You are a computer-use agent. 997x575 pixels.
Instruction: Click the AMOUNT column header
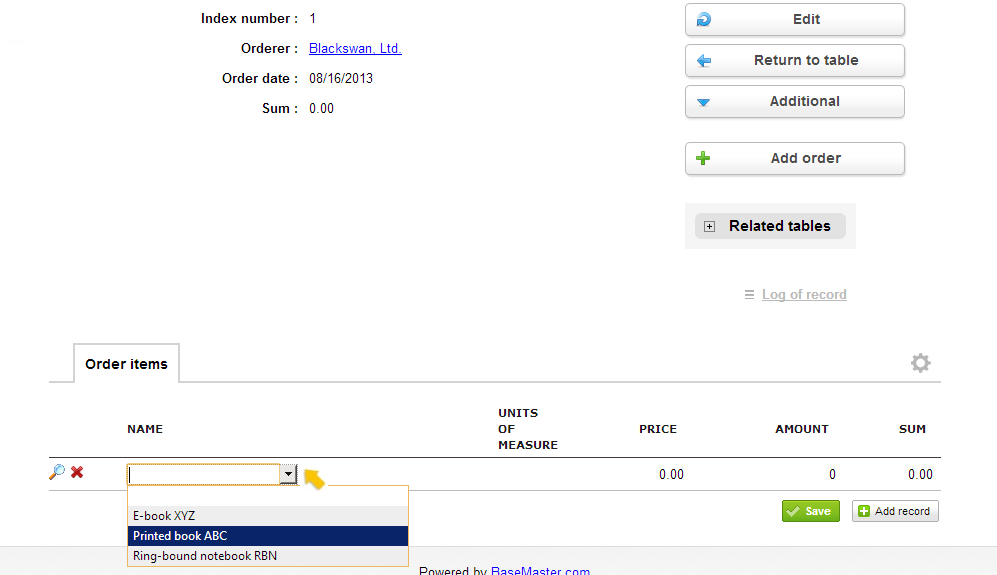click(801, 429)
